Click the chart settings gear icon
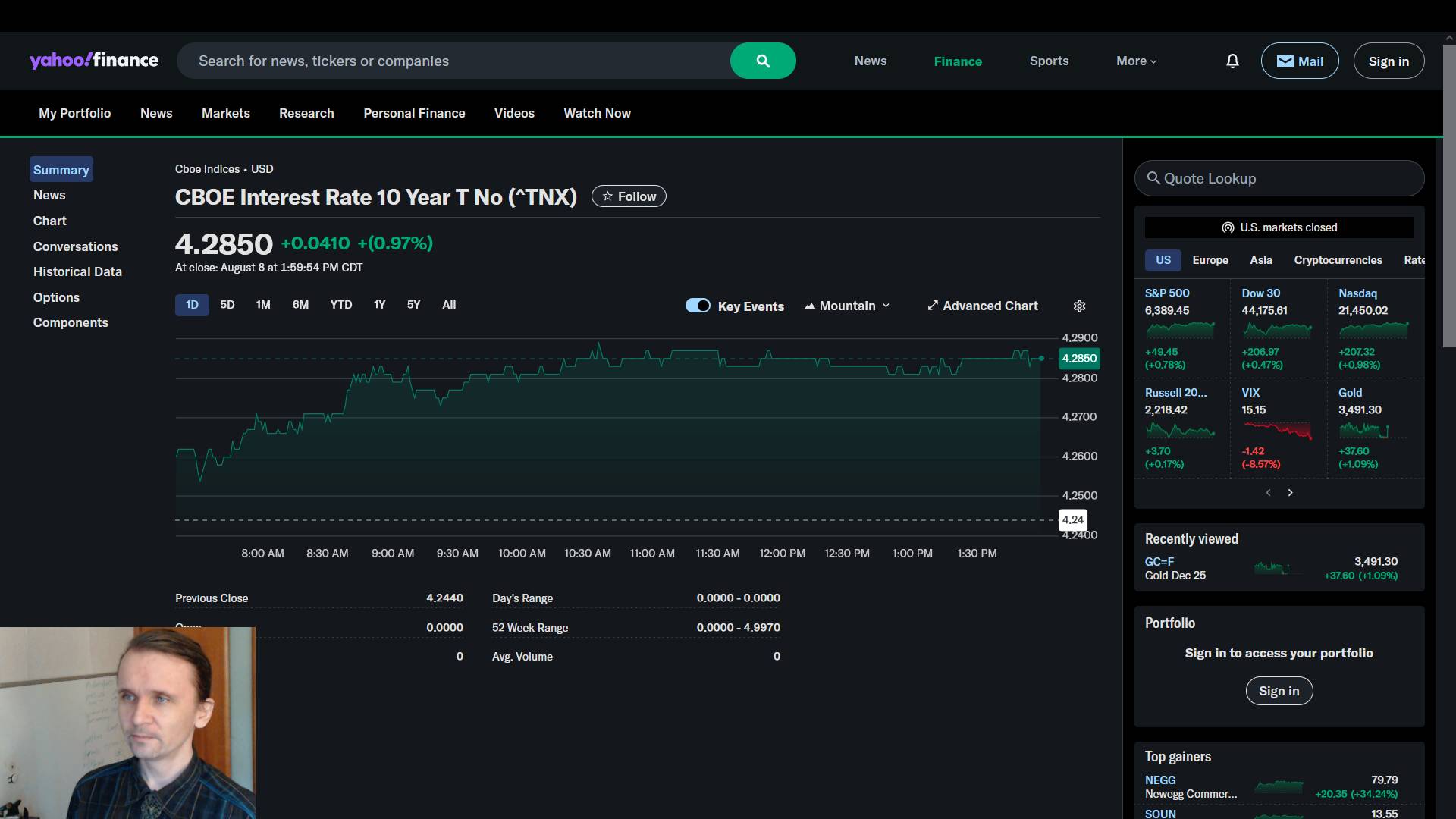 1079,306
